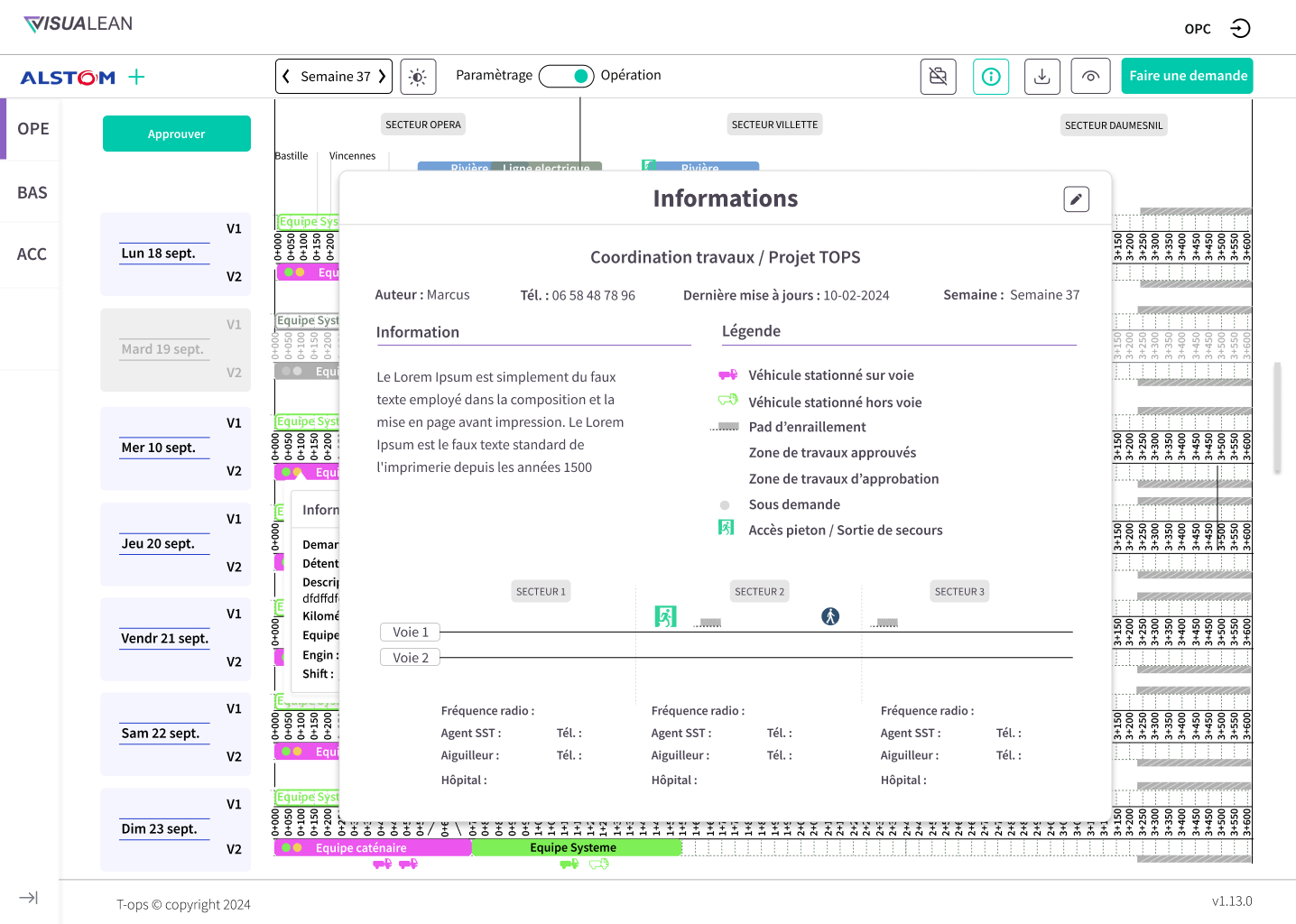Click Equipe caténaire bar on Dim 23 row

(373, 848)
